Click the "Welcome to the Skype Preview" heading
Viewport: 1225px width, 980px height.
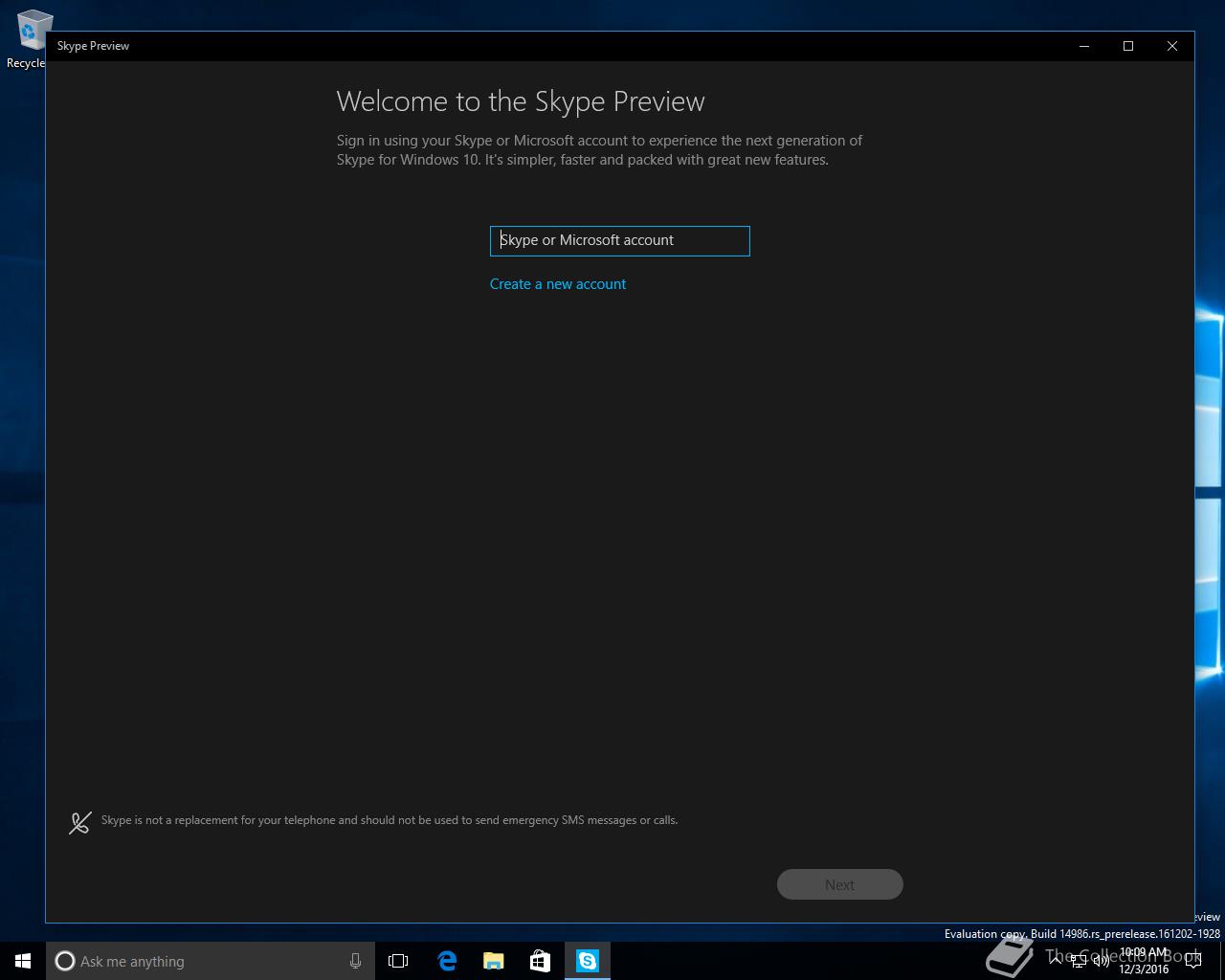pyautogui.click(x=521, y=101)
